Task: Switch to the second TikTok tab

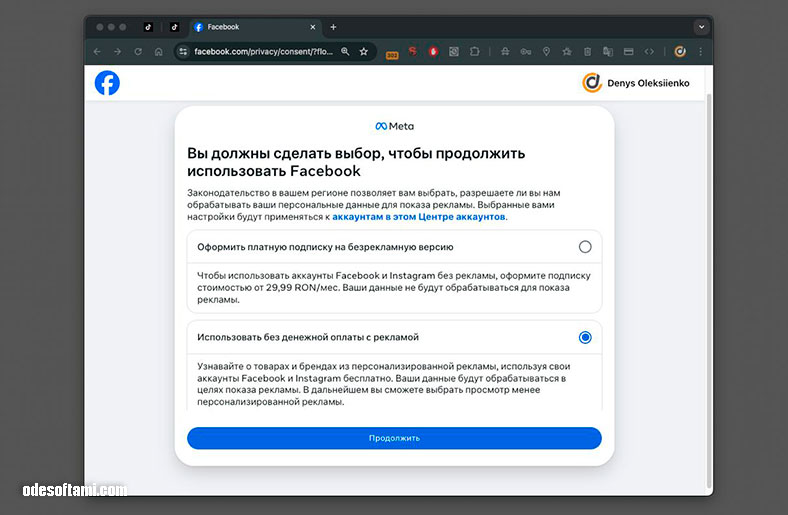Action: pyautogui.click(x=174, y=27)
